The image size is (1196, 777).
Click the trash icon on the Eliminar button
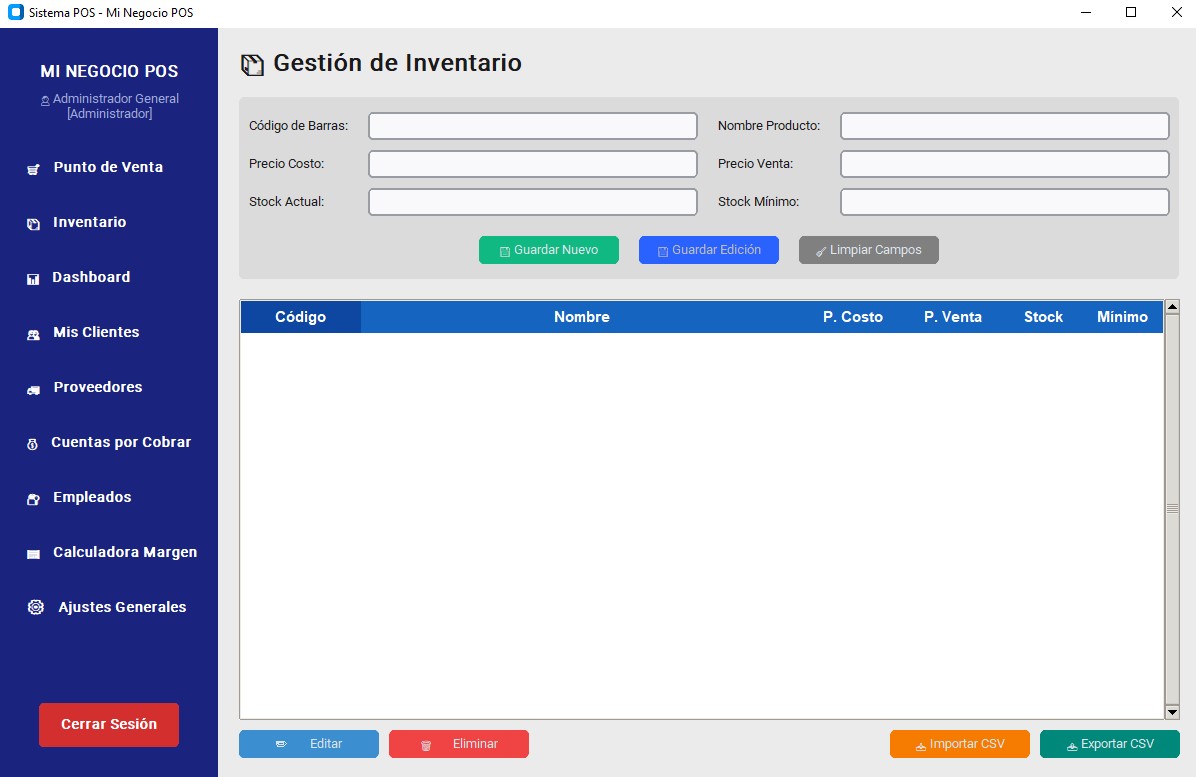(x=426, y=745)
